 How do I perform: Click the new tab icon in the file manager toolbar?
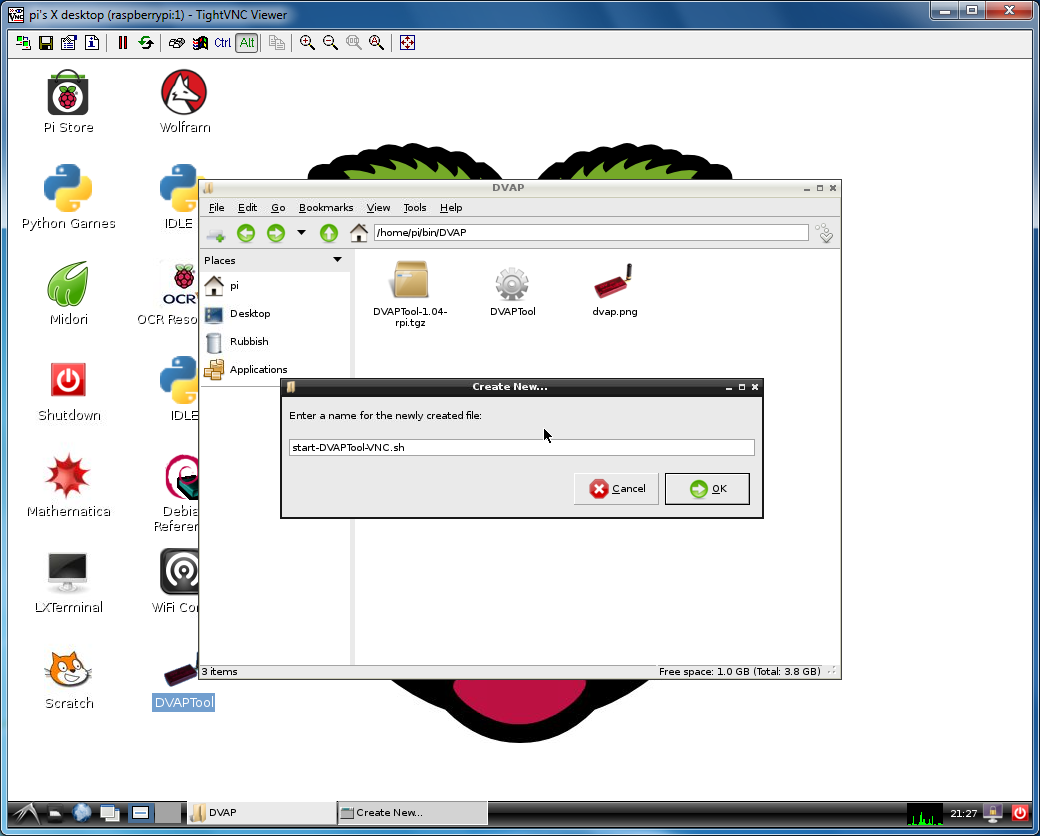point(216,233)
